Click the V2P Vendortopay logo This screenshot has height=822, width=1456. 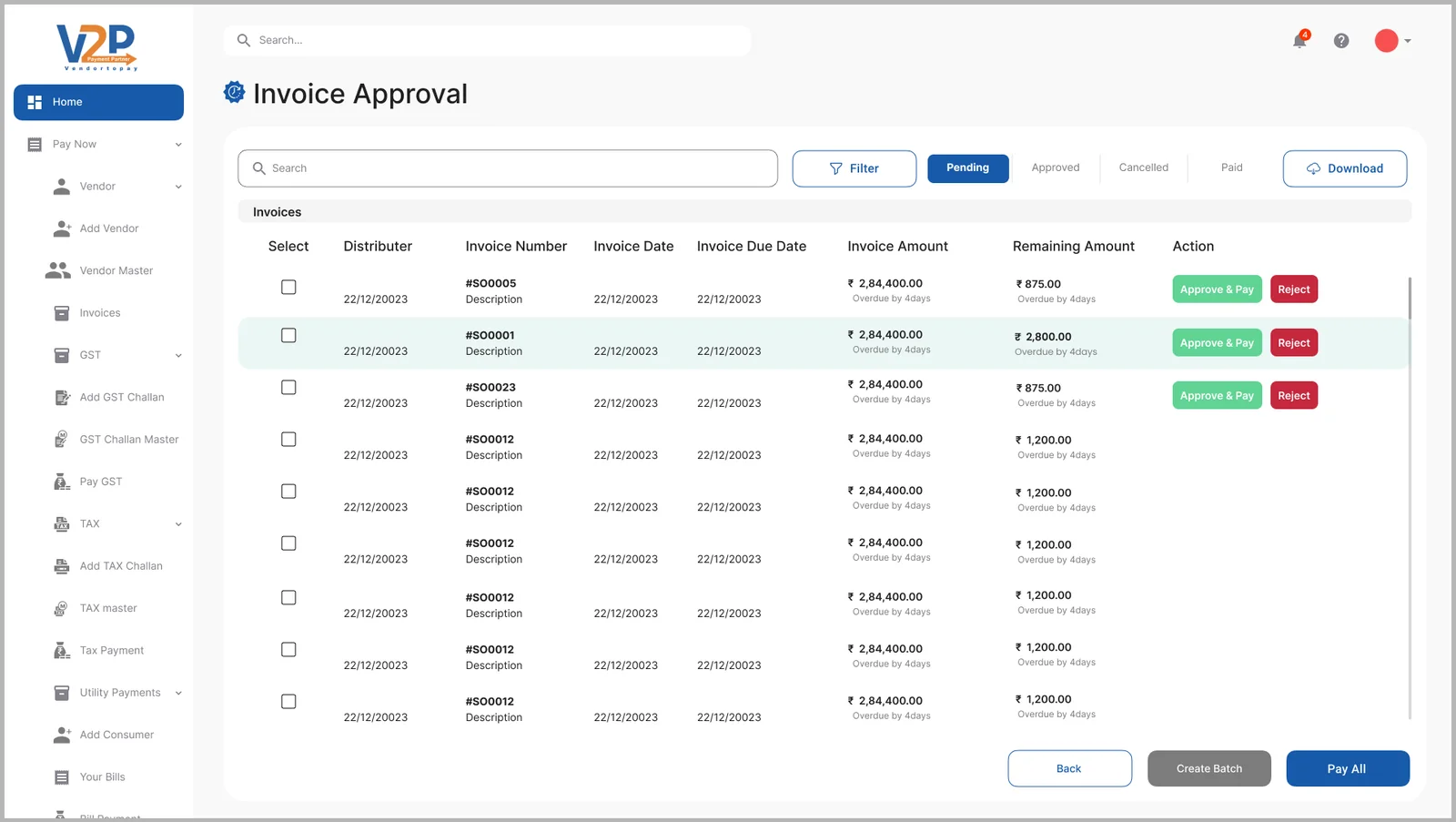[96, 47]
